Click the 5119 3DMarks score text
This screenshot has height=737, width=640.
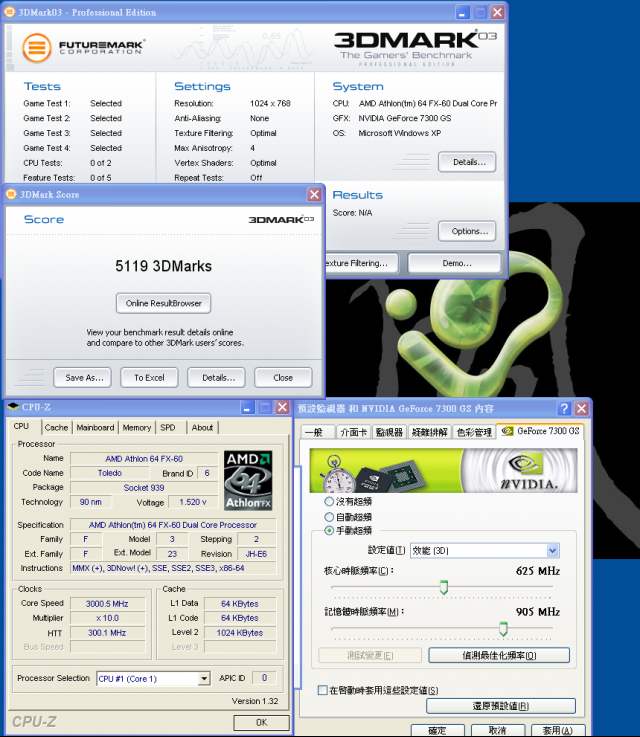click(164, 266)
